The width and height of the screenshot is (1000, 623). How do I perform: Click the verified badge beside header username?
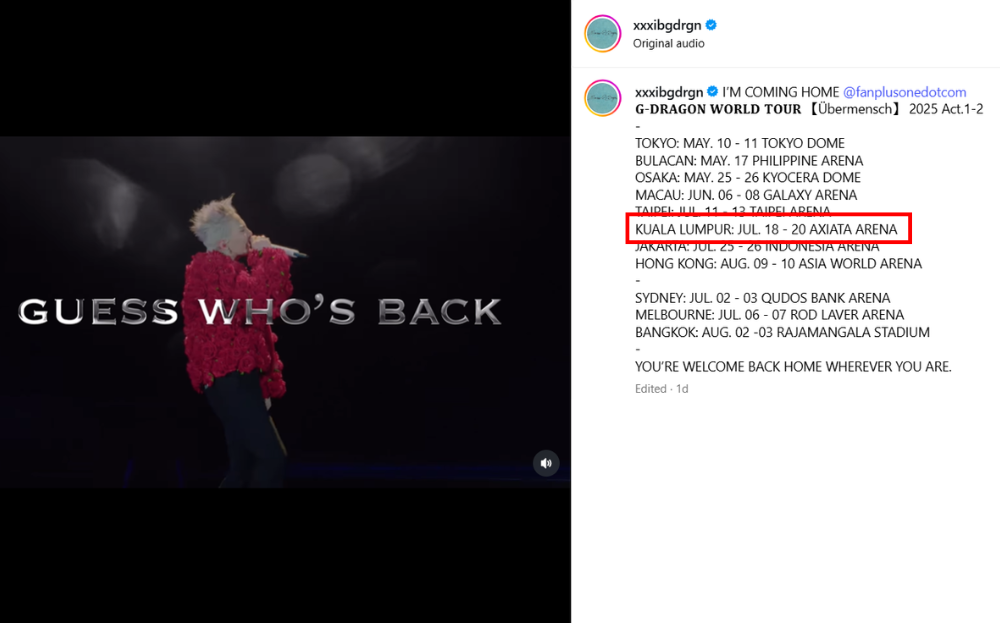coord(711,25)
